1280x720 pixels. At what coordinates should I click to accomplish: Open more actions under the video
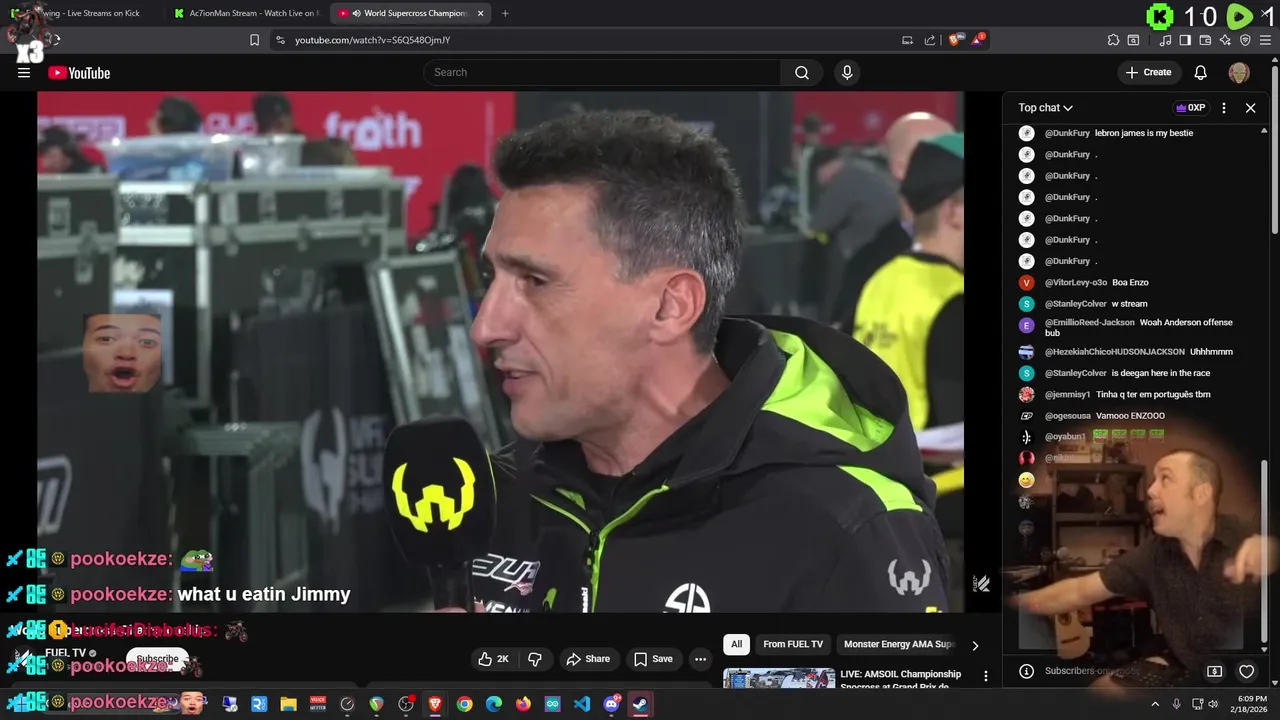click(x=700, y=659)
